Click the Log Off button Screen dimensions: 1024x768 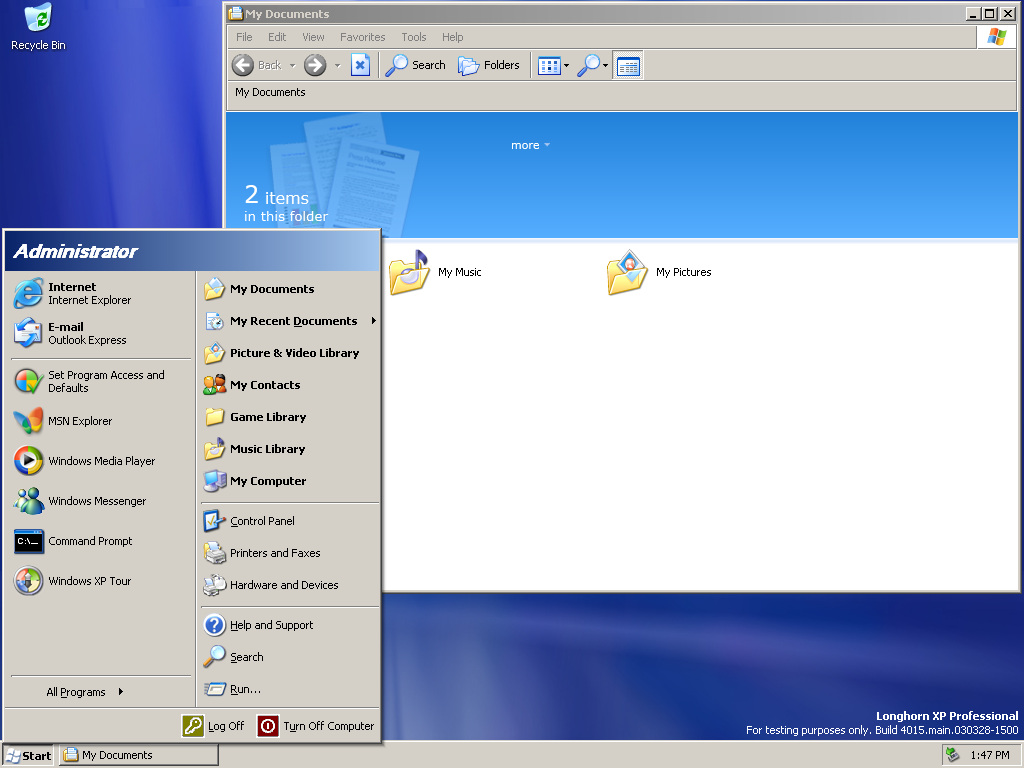pyautogui.click(x=213, y=726)
